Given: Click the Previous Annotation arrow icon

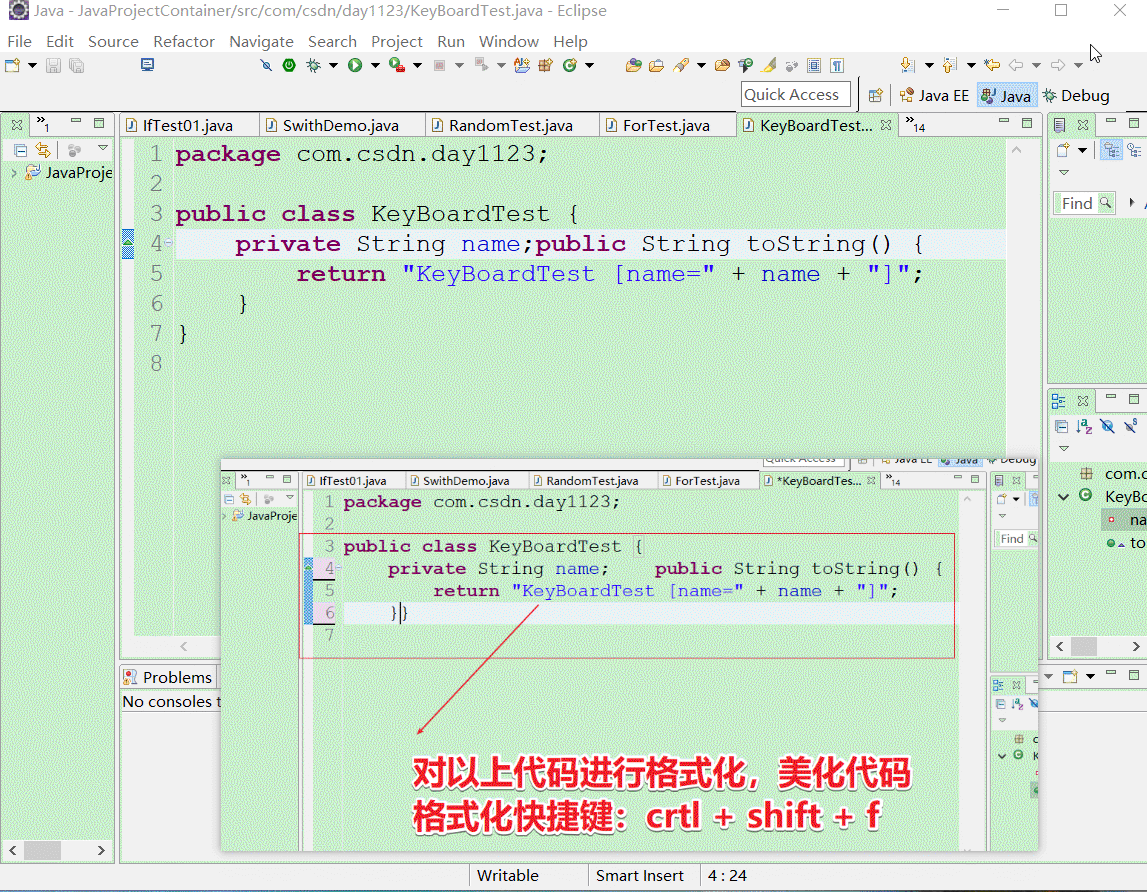Looking at the screenshot, I should (949, 65).
